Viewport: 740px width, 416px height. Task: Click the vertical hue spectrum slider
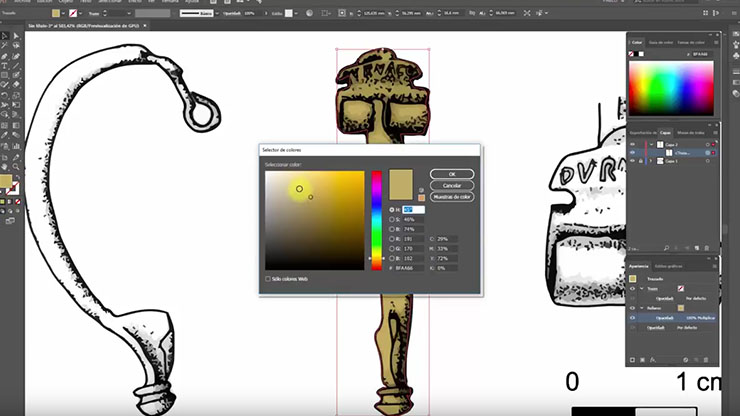[377, 220]
